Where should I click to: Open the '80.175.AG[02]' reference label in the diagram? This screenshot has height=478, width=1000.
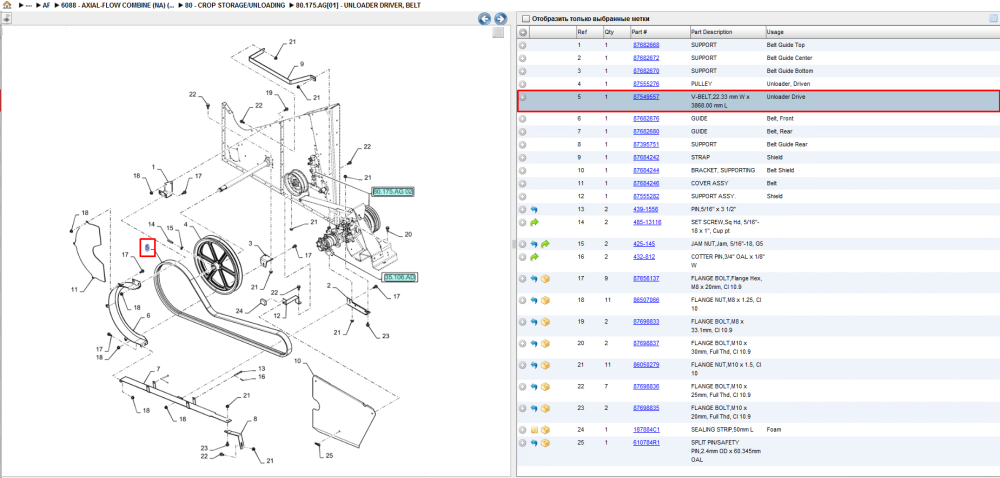[x=393, y=191]
